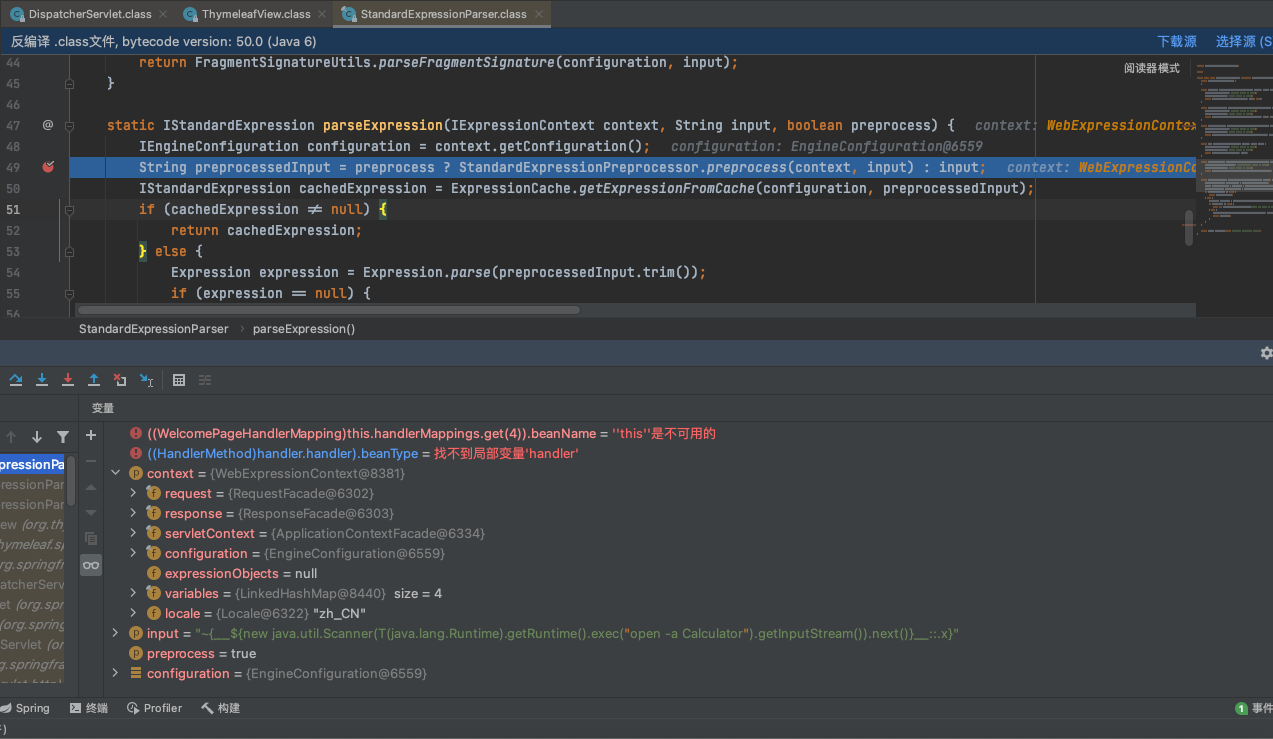The width and height of the screenshot is (1273, 739).
Task: Expand the variables LinkedHashMap node
Action: pyautogui.click(x=134, y=593)
